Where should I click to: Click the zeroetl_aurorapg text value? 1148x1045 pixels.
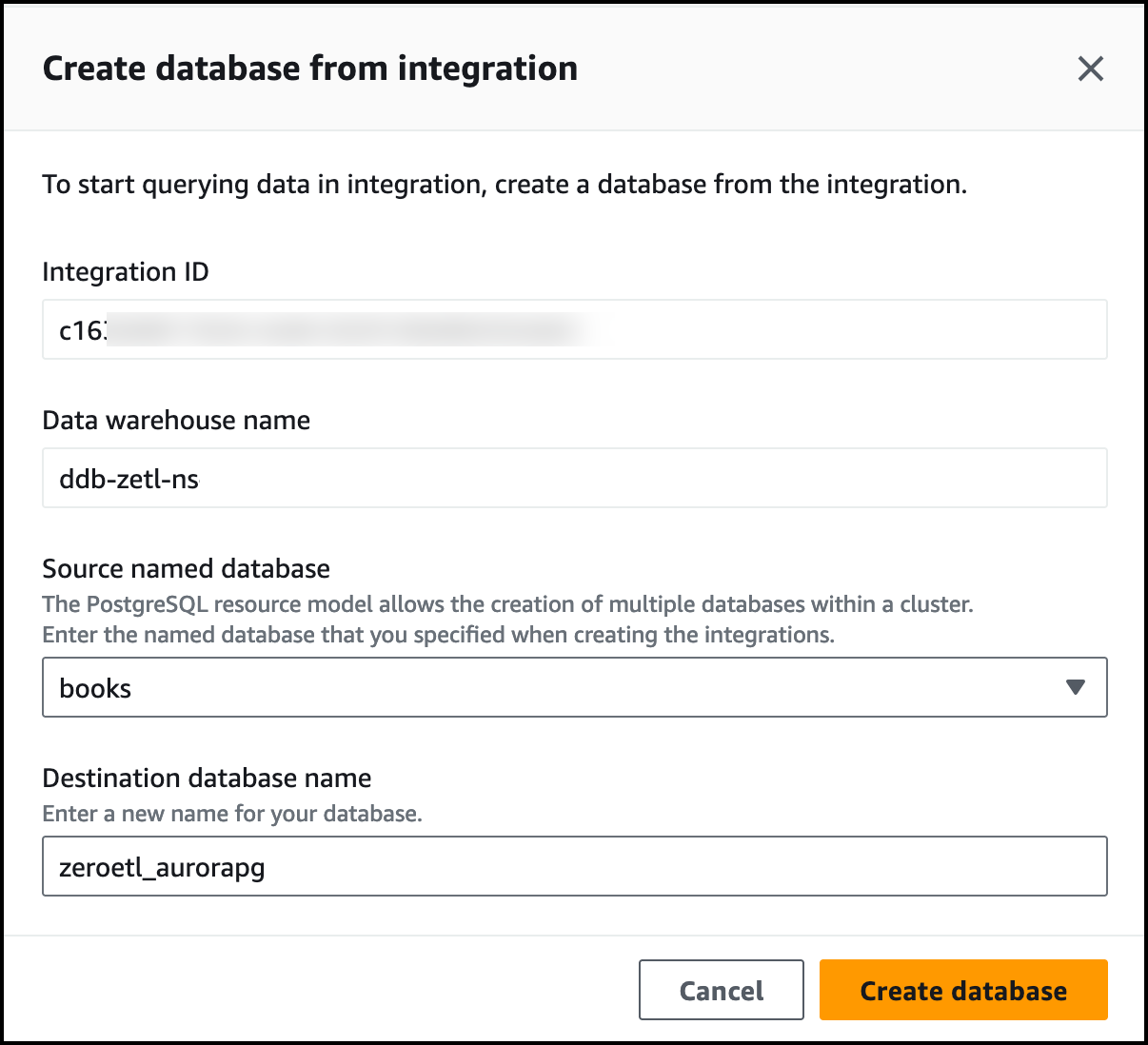point(162,868)
